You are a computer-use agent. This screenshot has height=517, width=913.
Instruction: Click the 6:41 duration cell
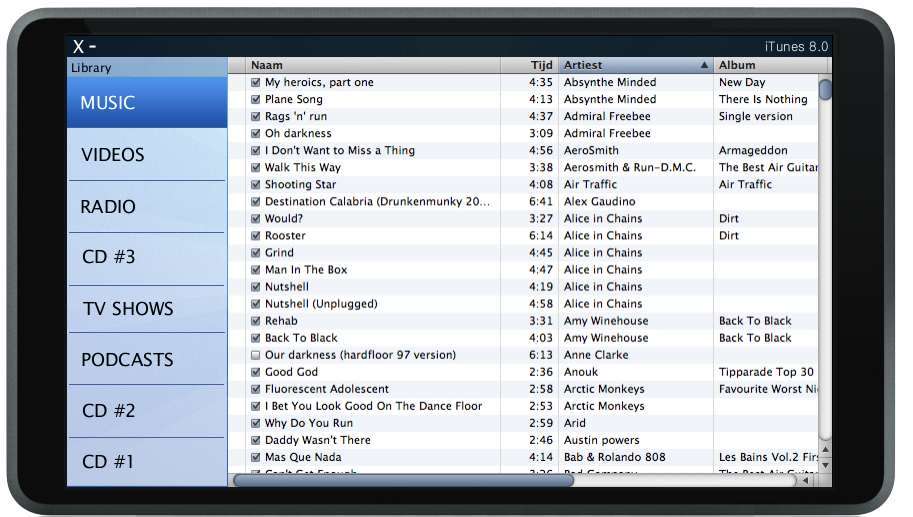(541, 201)
